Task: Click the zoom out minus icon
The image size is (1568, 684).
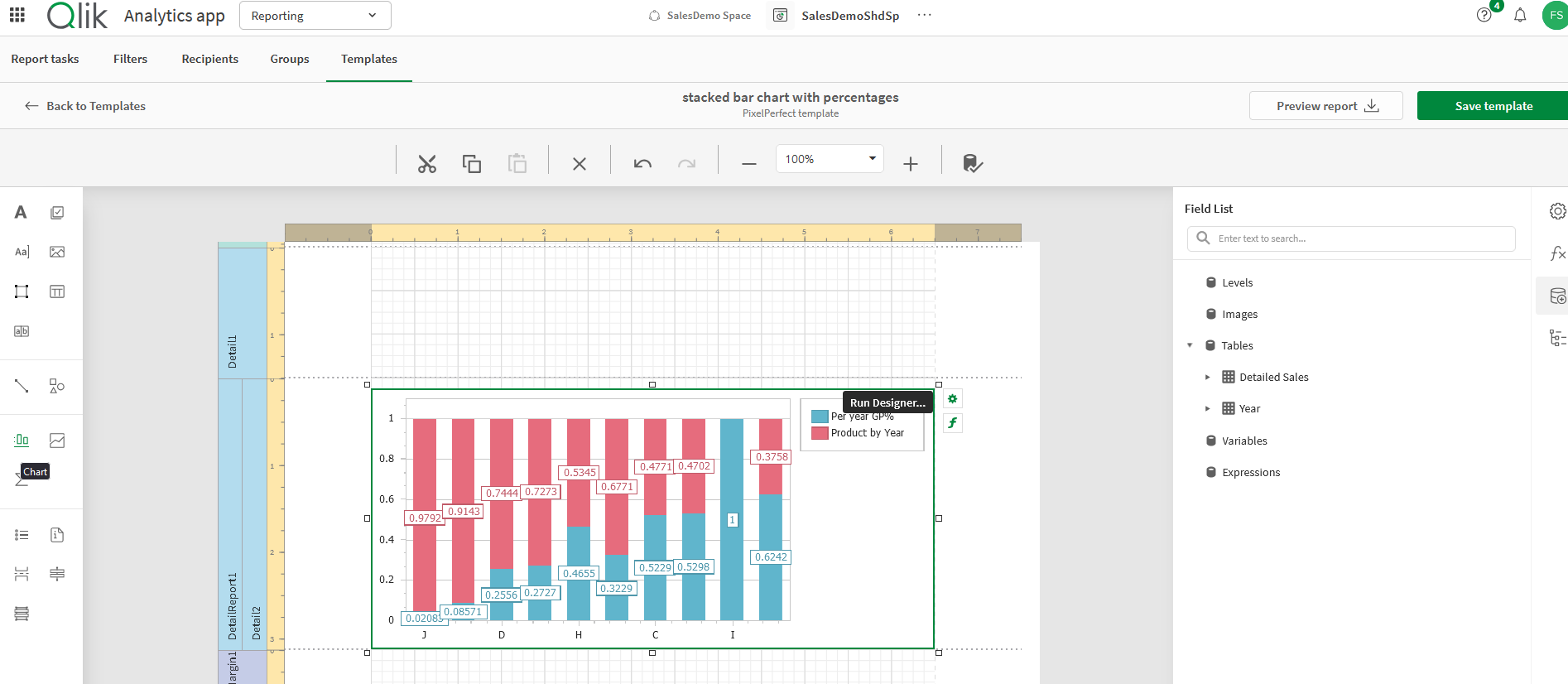Action: click(x=748, y=164)
